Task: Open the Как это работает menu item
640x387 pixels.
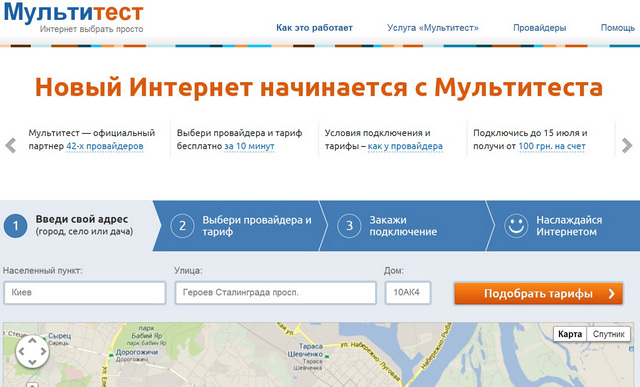Action: [x=314, y=28]
